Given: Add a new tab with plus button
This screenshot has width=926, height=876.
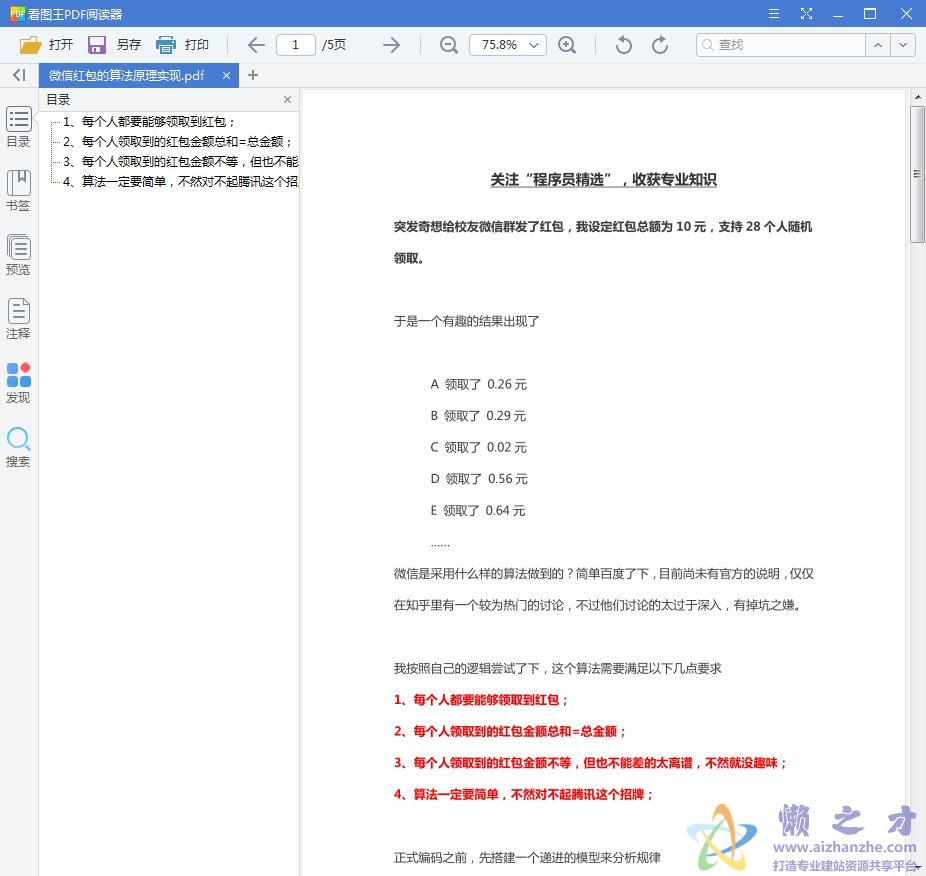Looking at the screenshot, I should point(253,75).
